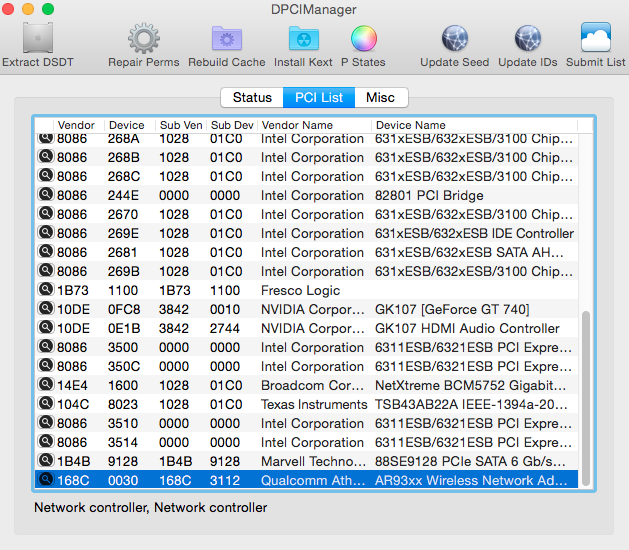Click the Update Seed globe icon
Screen dimensions: 629x550
pos(455,39)
